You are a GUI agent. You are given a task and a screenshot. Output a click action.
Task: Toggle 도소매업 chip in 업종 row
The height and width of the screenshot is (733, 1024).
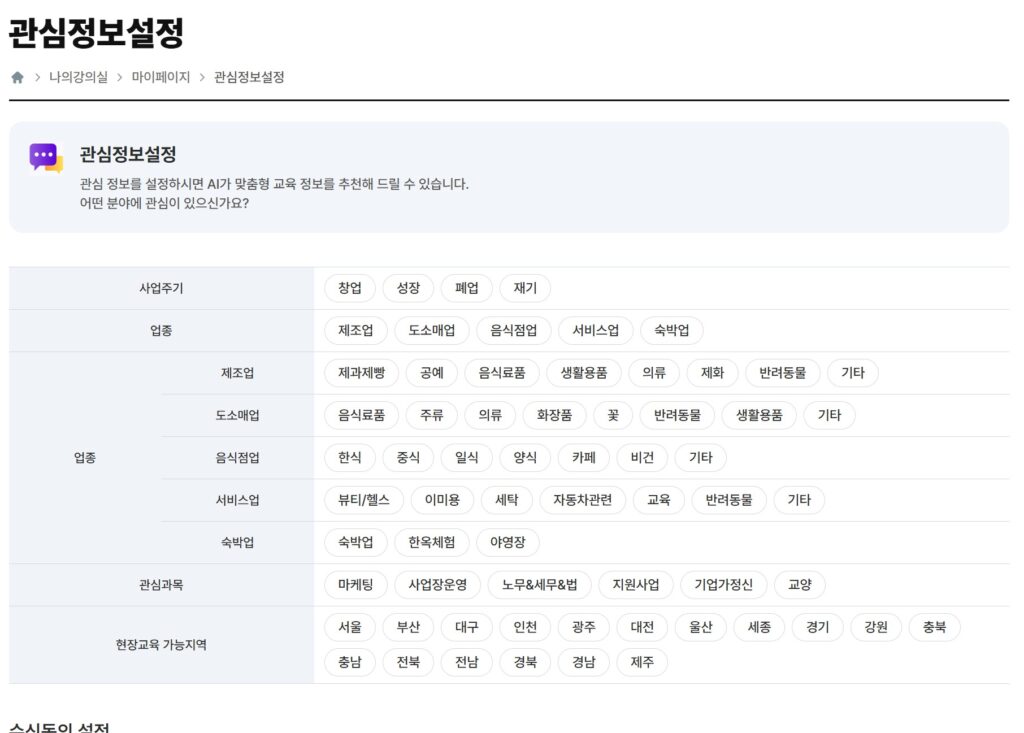(x=432, y=331)
